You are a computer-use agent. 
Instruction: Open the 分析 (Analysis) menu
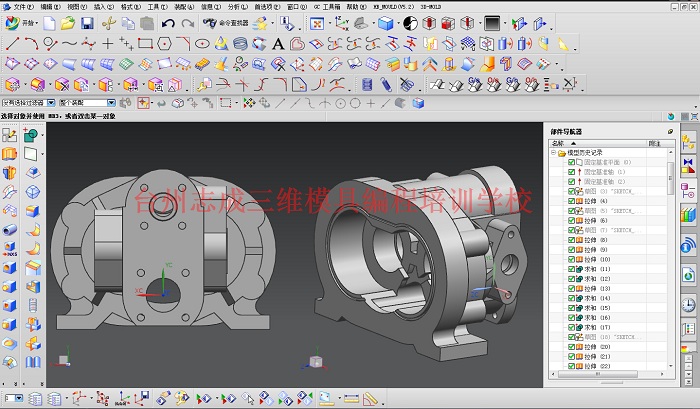click(x=238, y=7)
